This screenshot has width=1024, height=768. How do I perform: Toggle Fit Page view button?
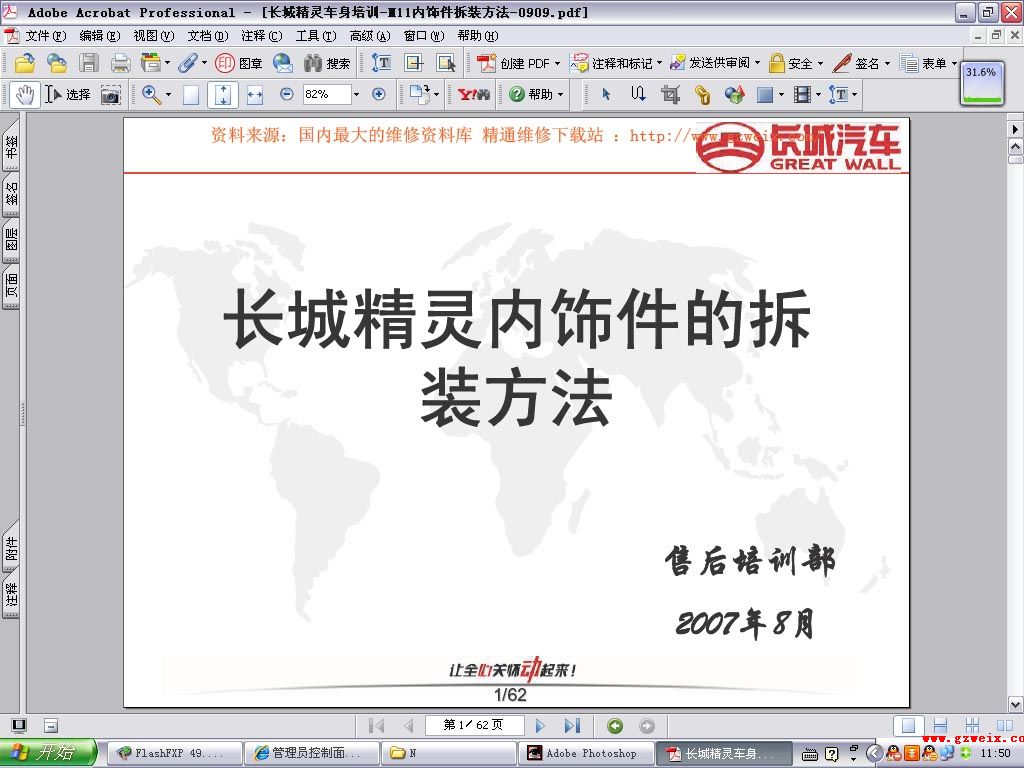(223, 95)
